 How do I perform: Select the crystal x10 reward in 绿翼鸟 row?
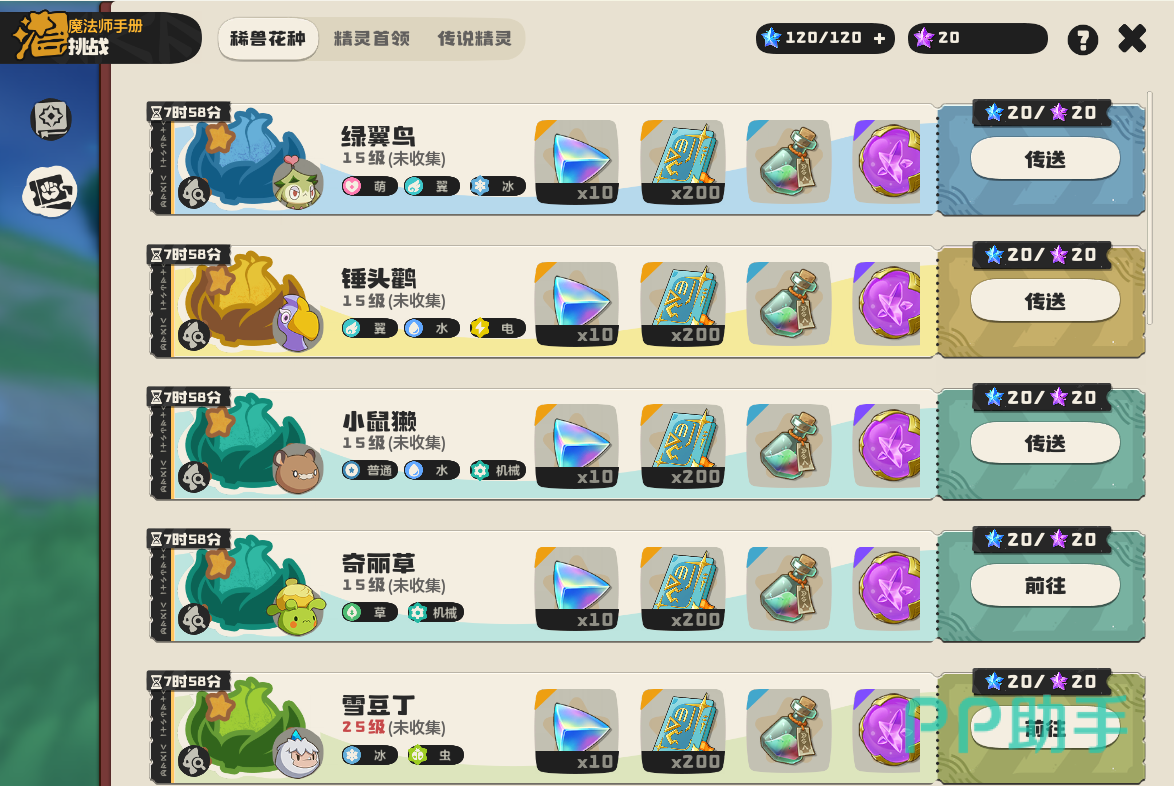pyautogui.click(x=577, y=162)
